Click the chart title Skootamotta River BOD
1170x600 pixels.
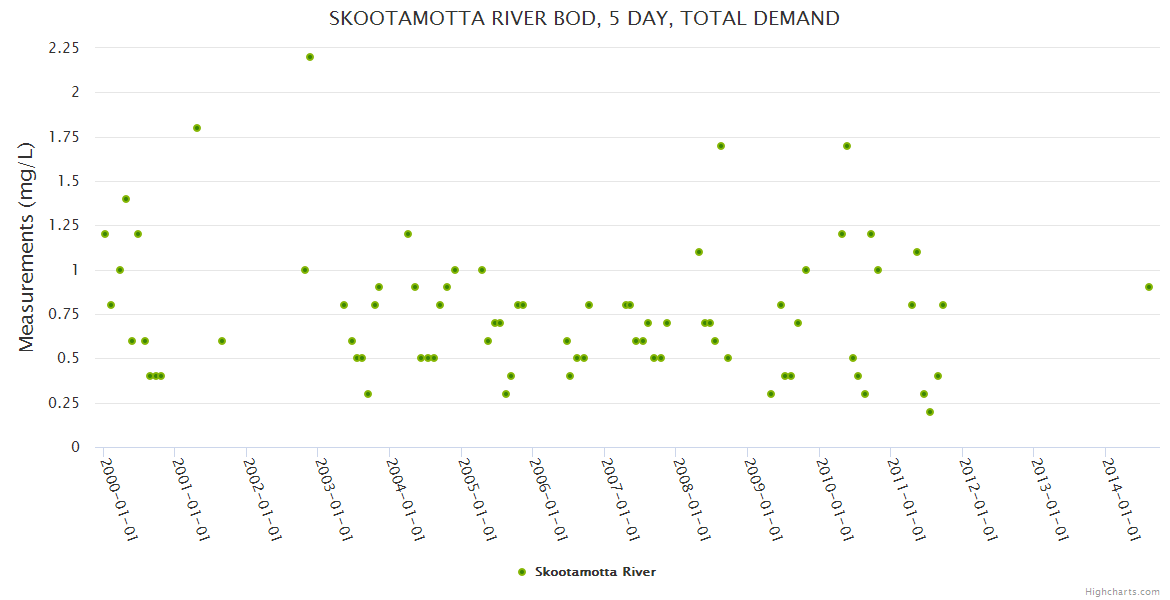(584, 18)
